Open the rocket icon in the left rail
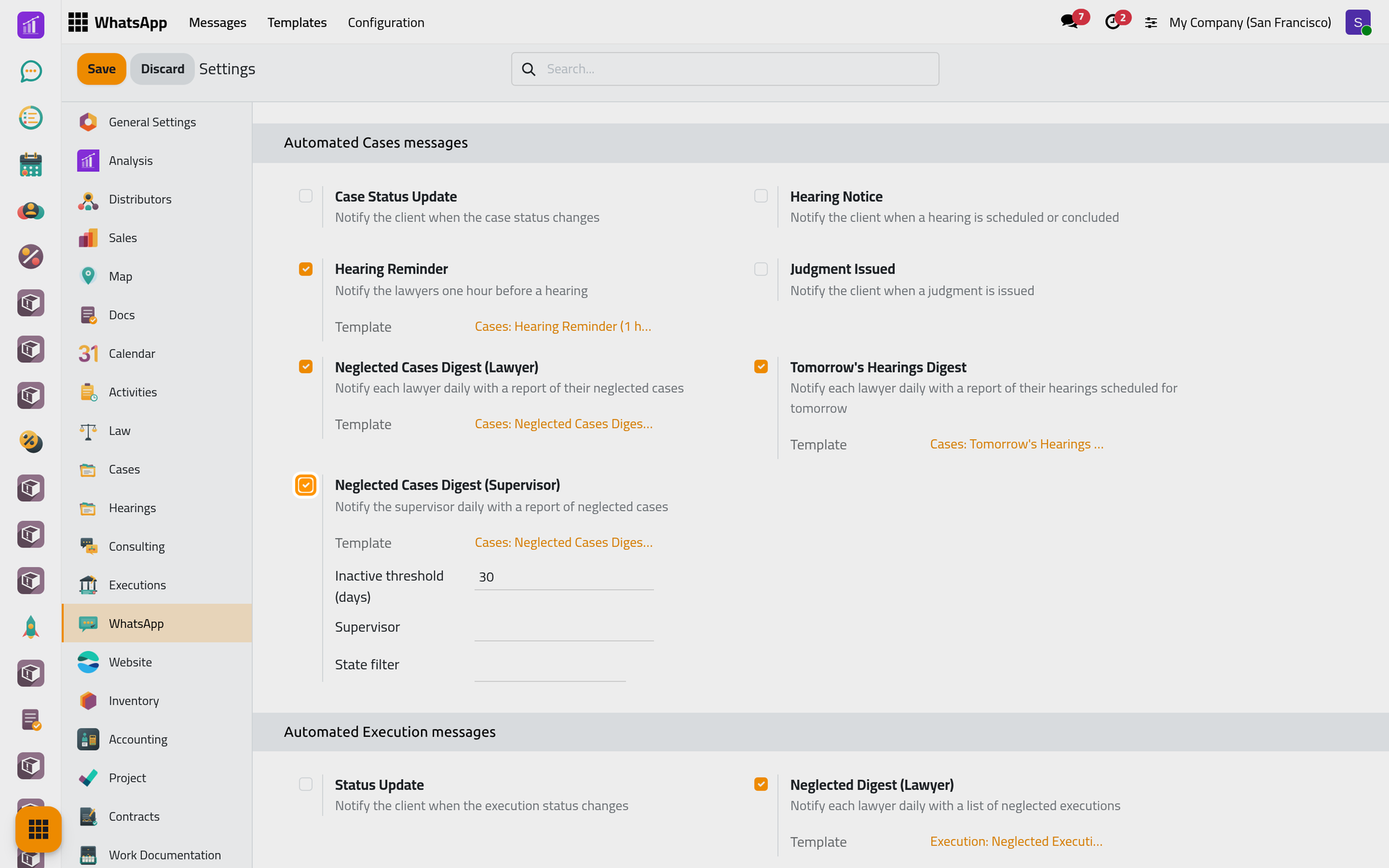 [30, 627]
